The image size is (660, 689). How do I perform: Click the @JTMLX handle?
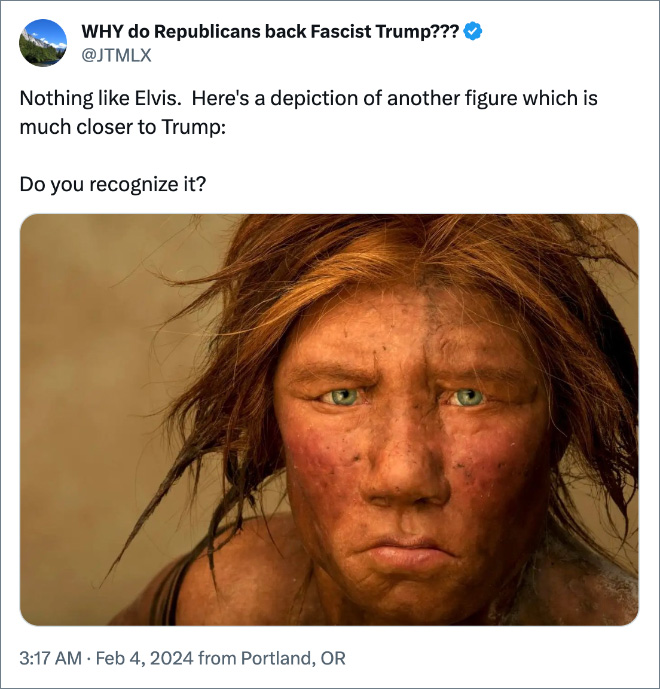tap(115, 56)
